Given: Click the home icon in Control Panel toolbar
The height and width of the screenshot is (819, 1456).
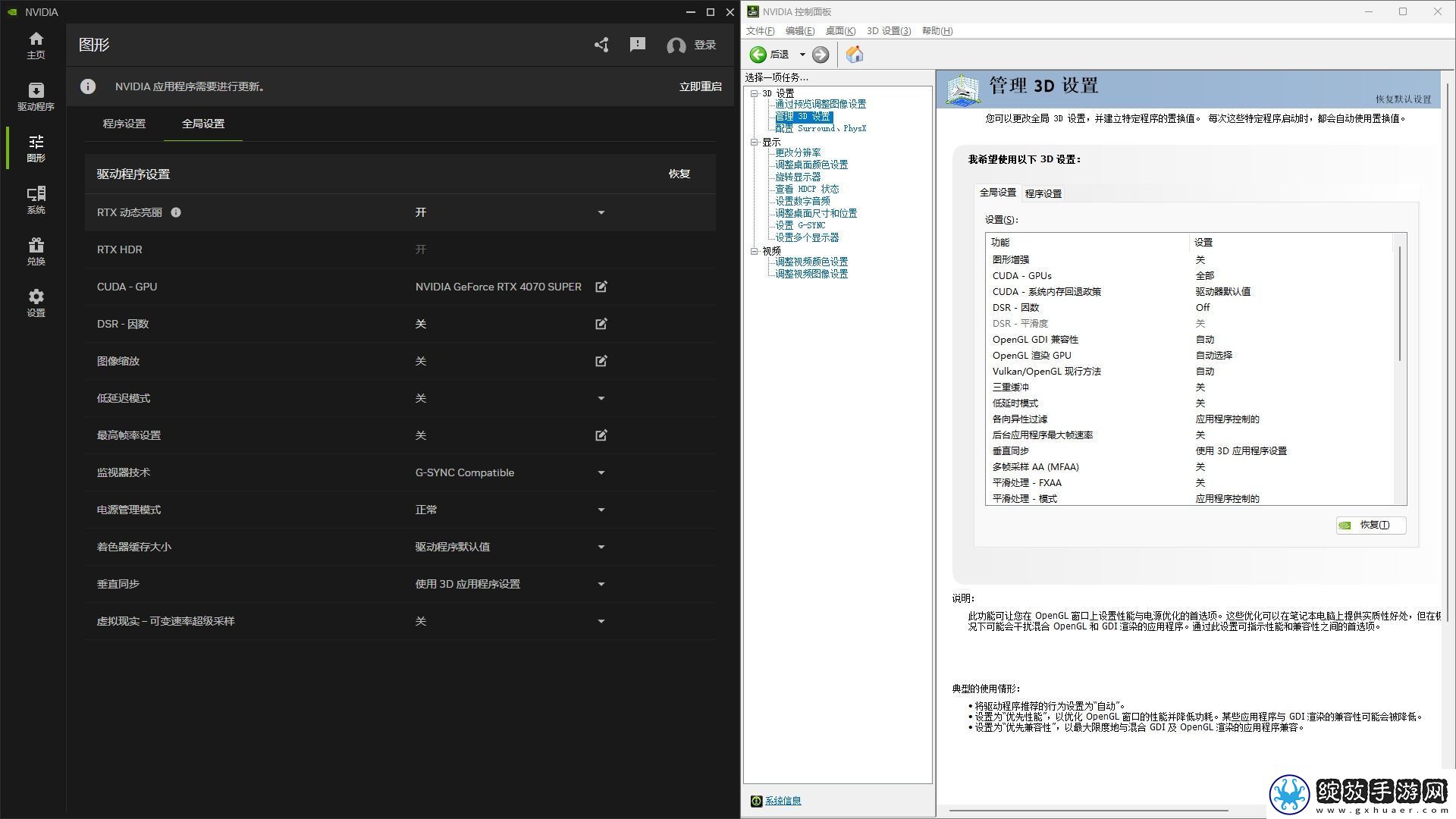Looking at the screenshot, I should coord(855,55).
